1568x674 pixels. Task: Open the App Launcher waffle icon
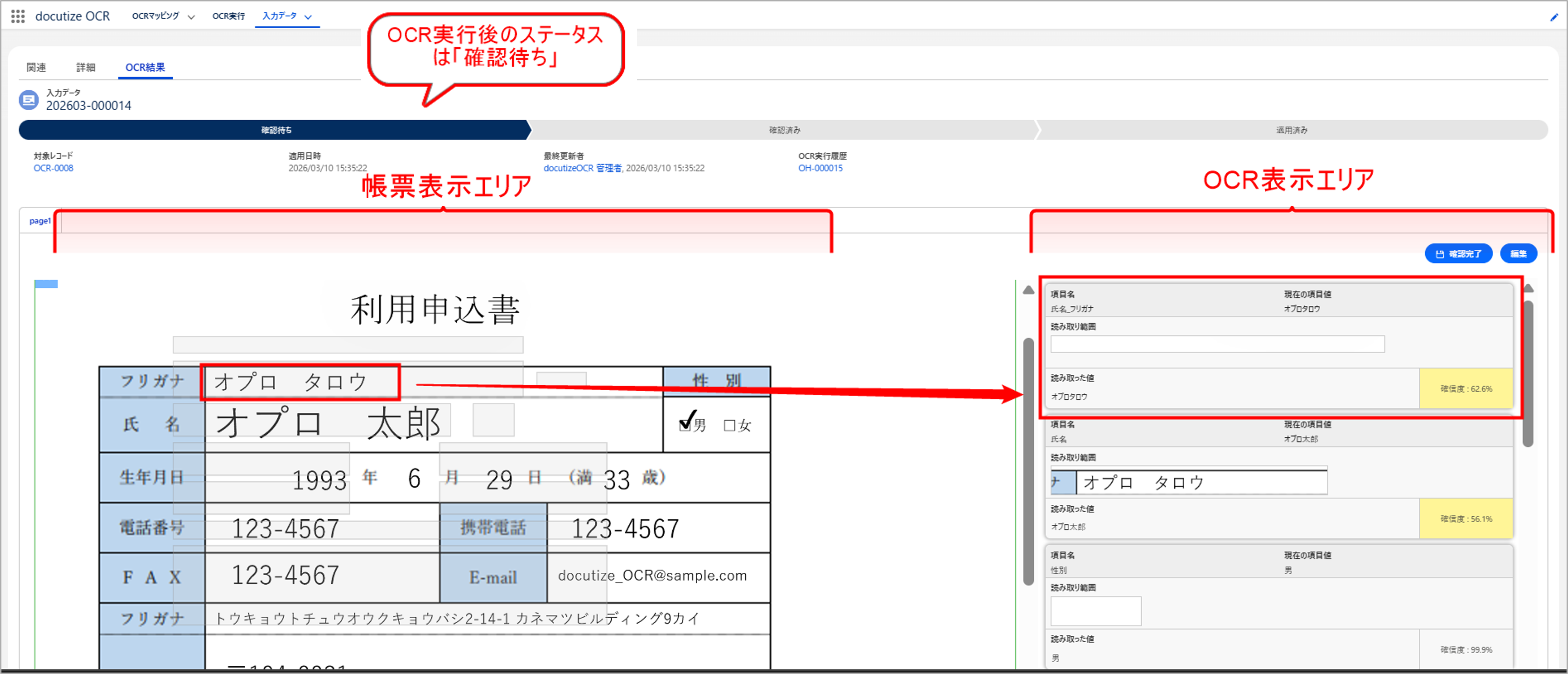18,16
